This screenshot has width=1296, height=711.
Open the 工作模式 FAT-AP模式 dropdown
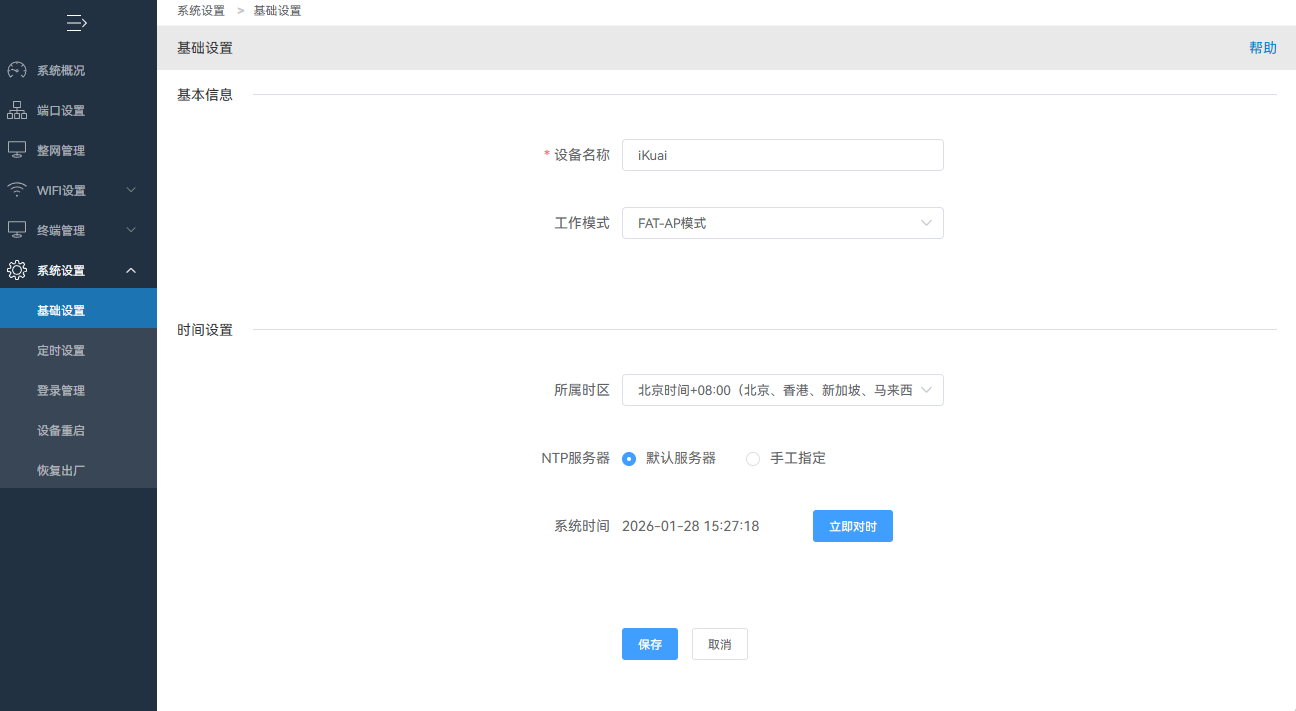pos(783,223)
